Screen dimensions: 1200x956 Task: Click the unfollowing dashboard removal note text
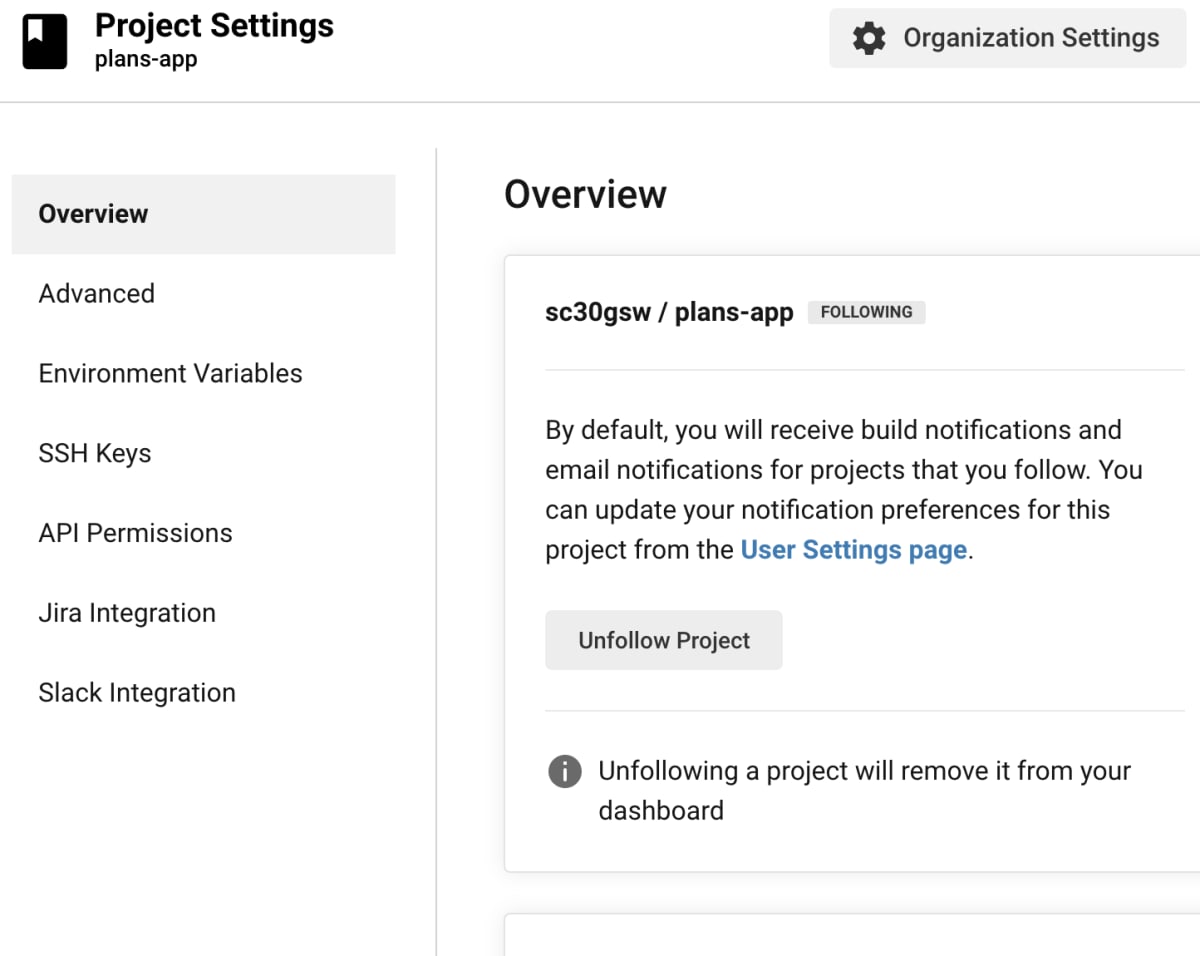(864, 790)
